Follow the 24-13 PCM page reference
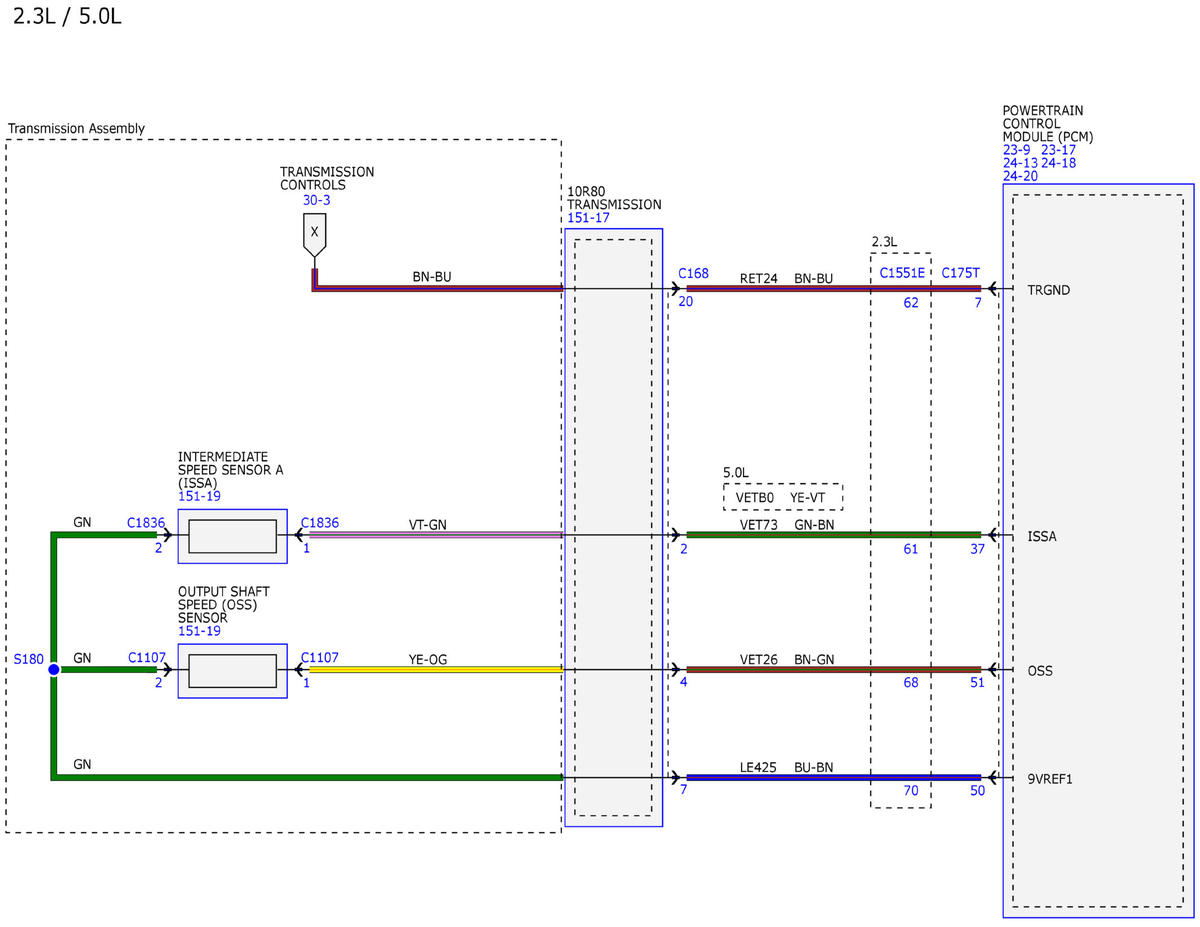The height and width of the screenshot is (927, 1200). coord(1020,163)
